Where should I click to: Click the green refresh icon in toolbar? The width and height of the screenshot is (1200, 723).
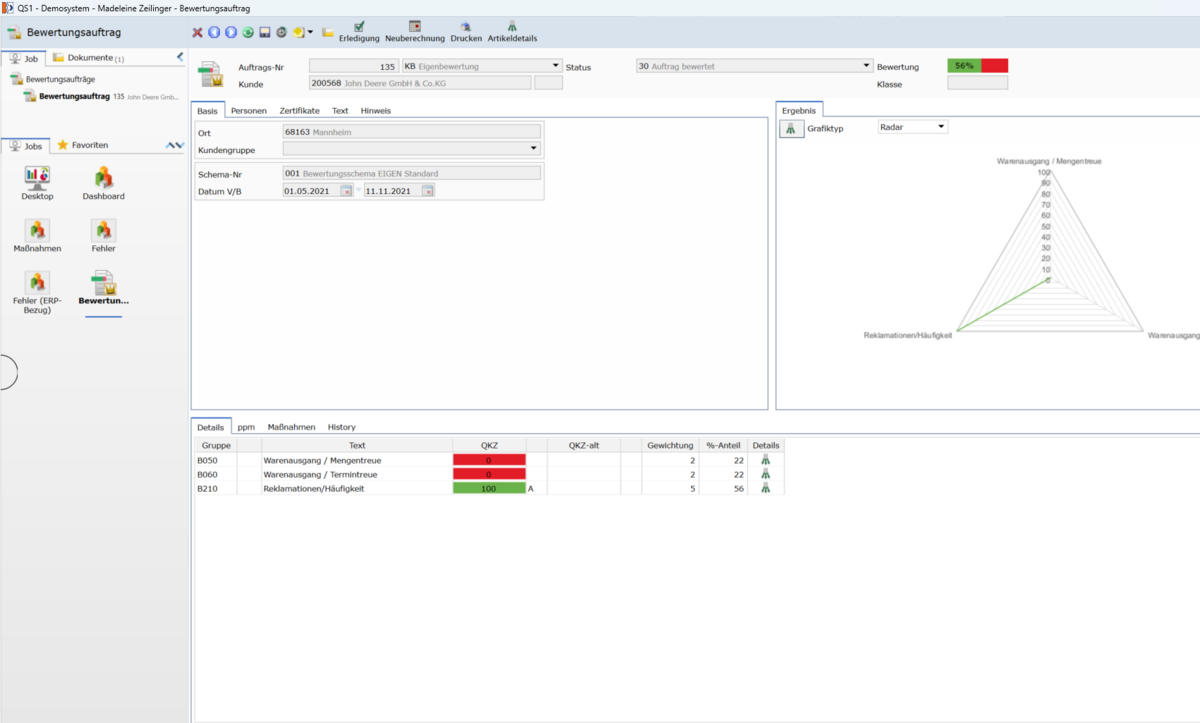point(248,32)
